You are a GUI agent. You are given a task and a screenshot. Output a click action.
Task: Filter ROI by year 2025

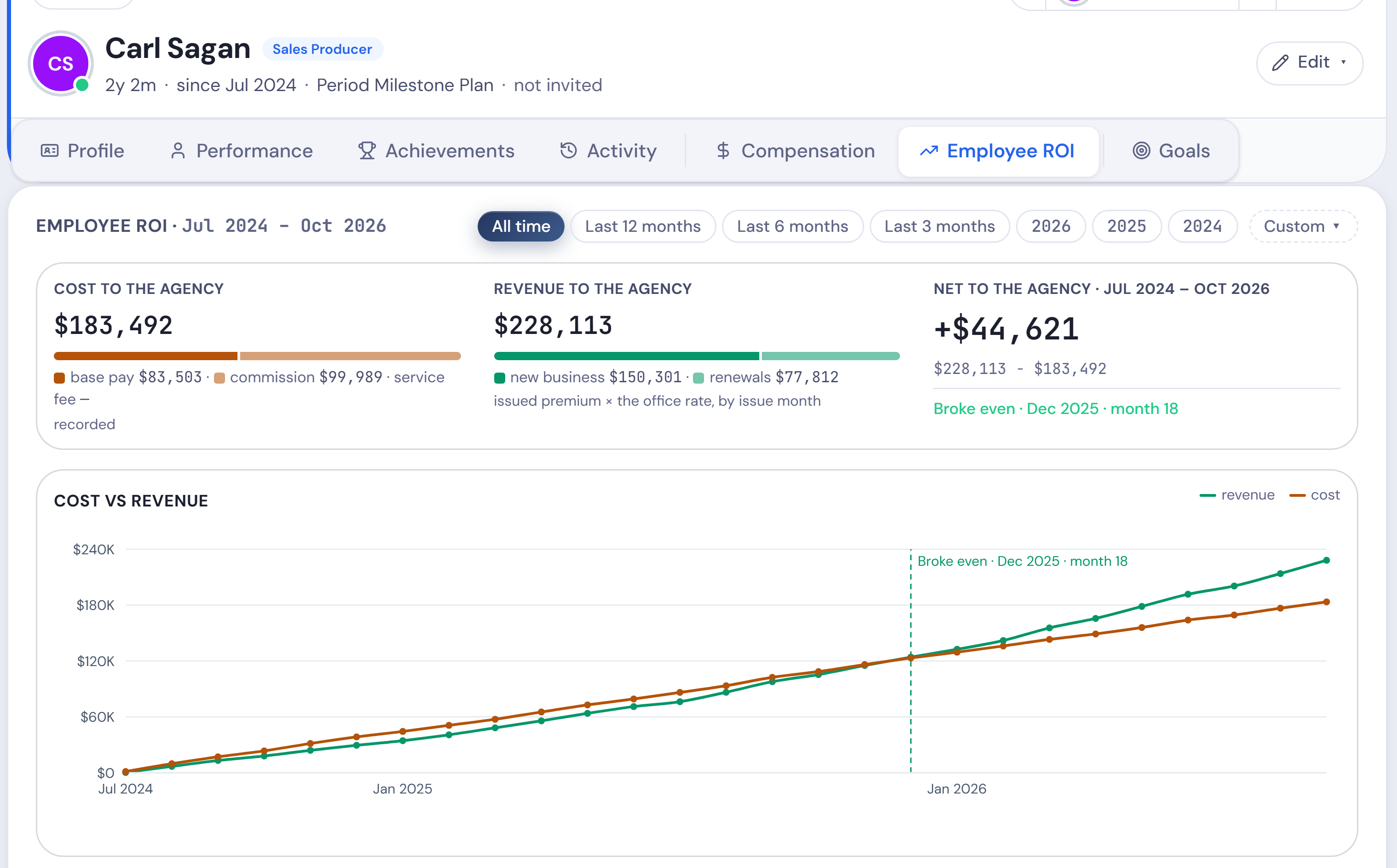[1126, 226]
